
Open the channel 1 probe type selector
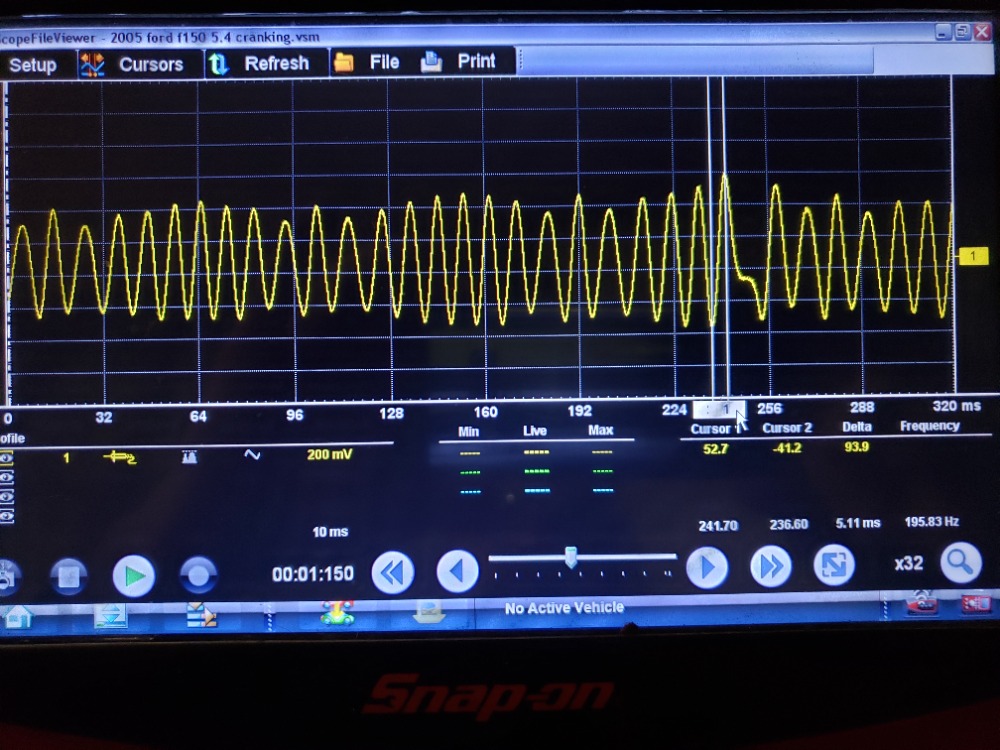point(120,456)
